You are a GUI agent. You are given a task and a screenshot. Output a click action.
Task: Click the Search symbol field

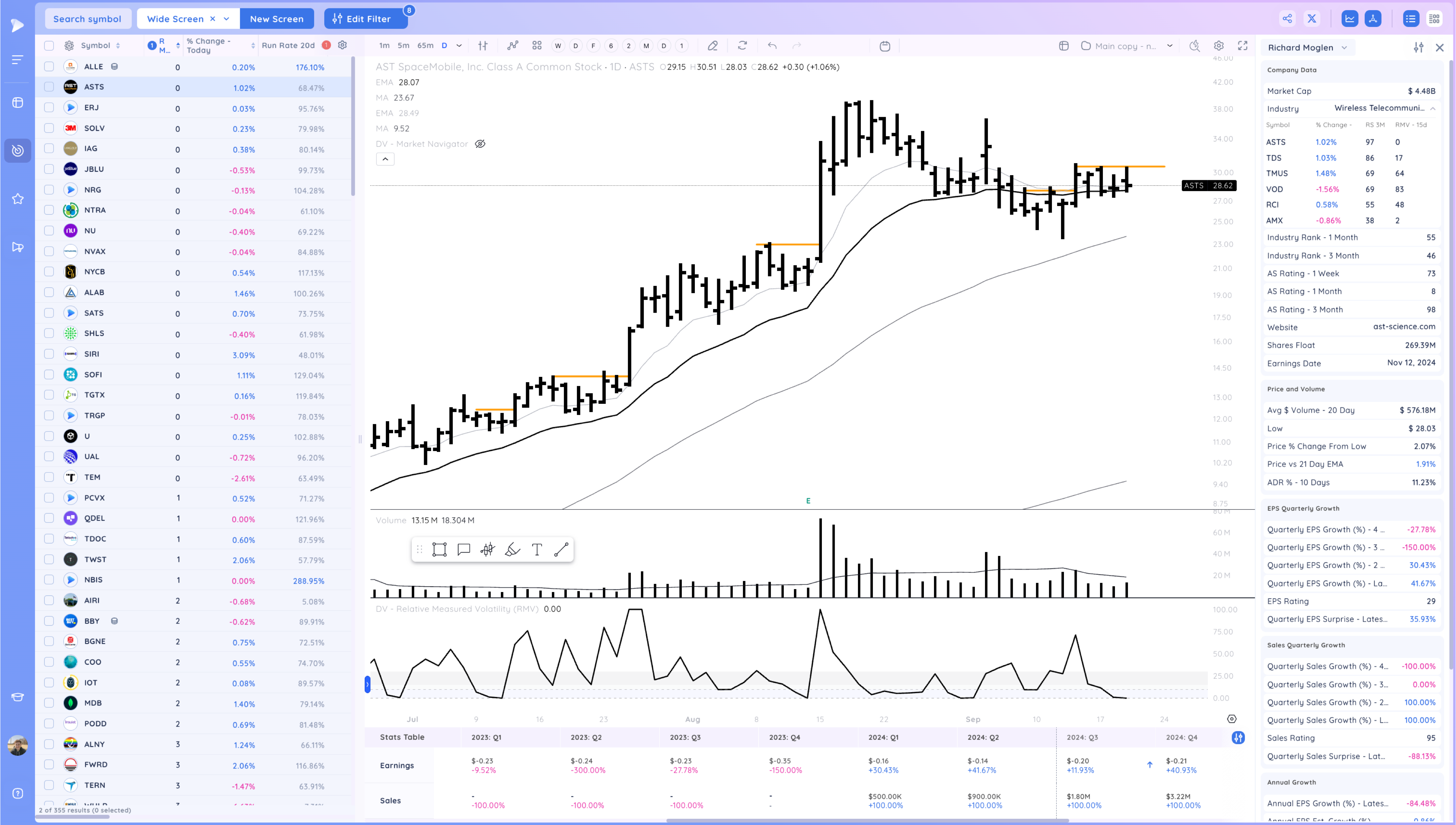[87, 19]
